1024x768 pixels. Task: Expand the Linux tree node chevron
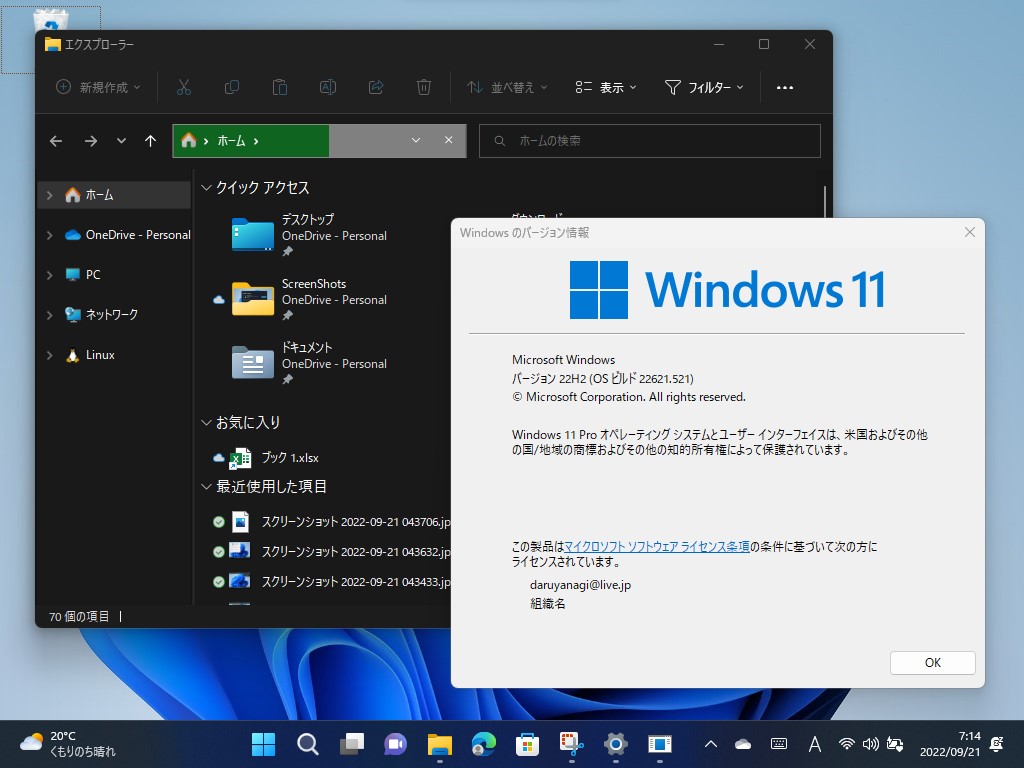point(50,355)
